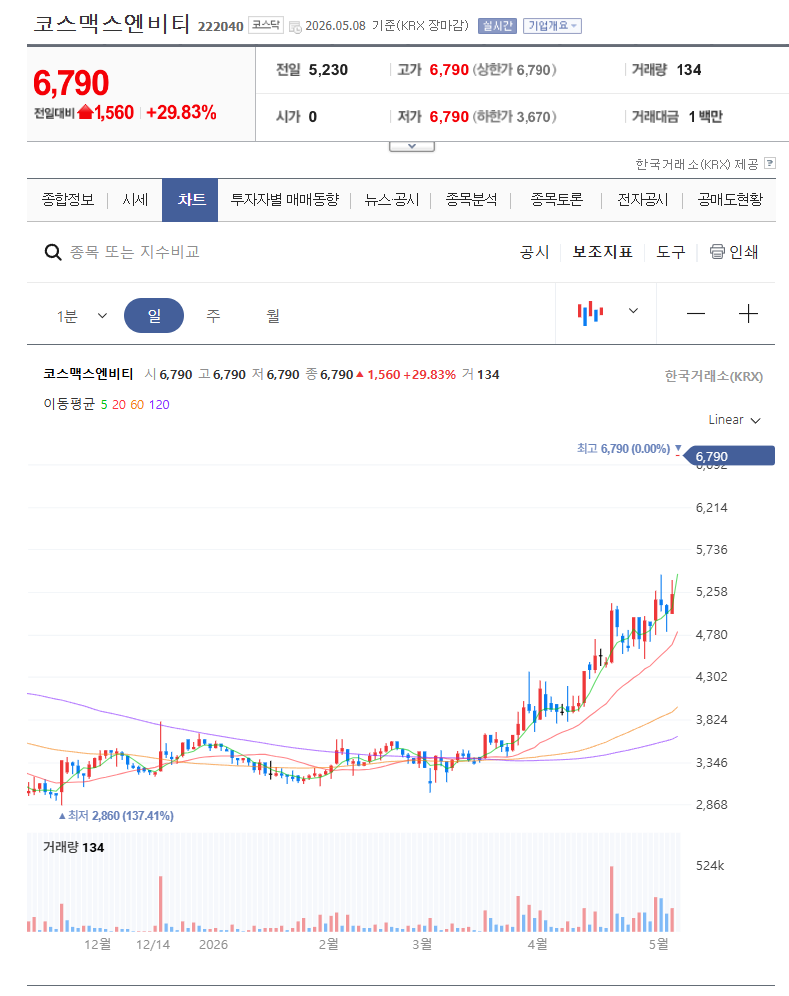
Task: Open the 투자자별 매매동향 tab
Action: (x=285, y=200)
